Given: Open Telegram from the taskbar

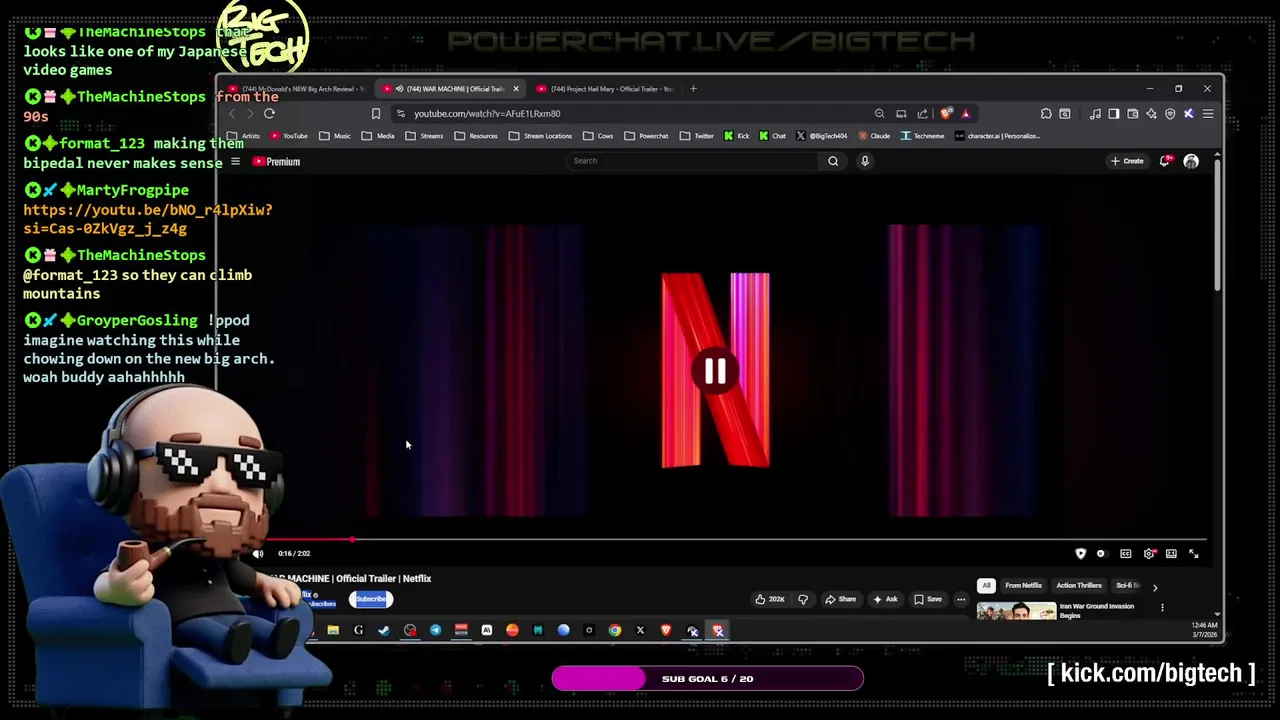Looking at the screenshot, I should point(436,630).
